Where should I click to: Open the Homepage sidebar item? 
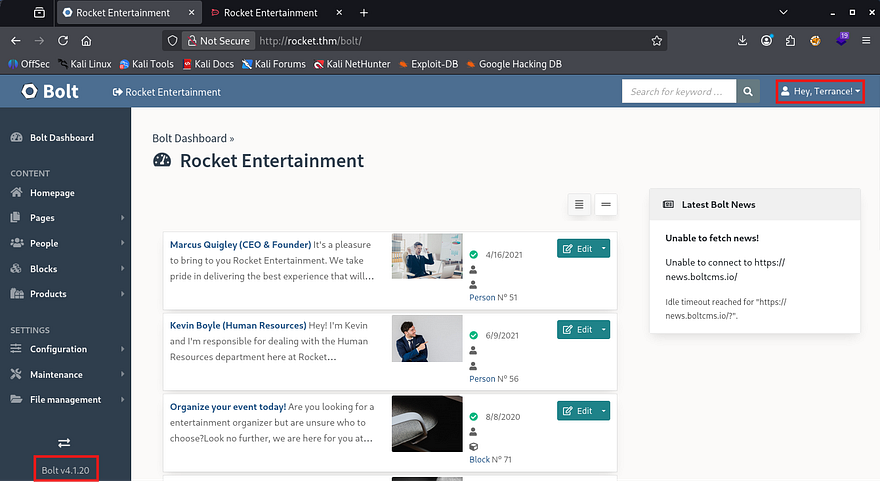52,193
